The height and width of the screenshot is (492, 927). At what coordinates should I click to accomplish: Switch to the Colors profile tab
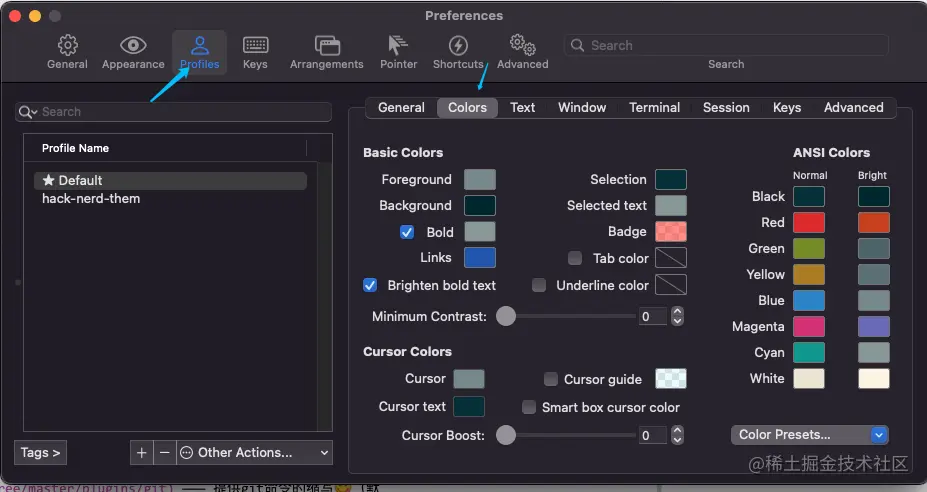pos(467,108)
